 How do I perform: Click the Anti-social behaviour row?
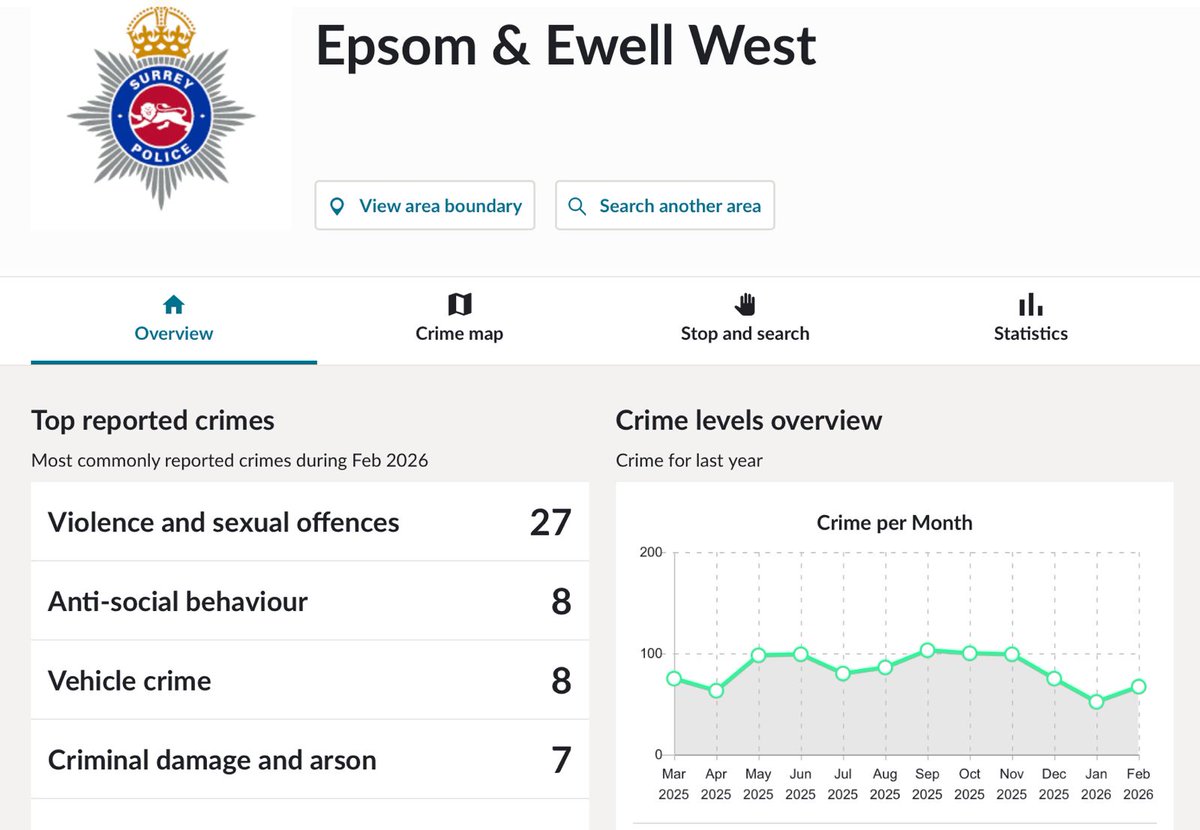pyautogui.click(x=310, y=600)
